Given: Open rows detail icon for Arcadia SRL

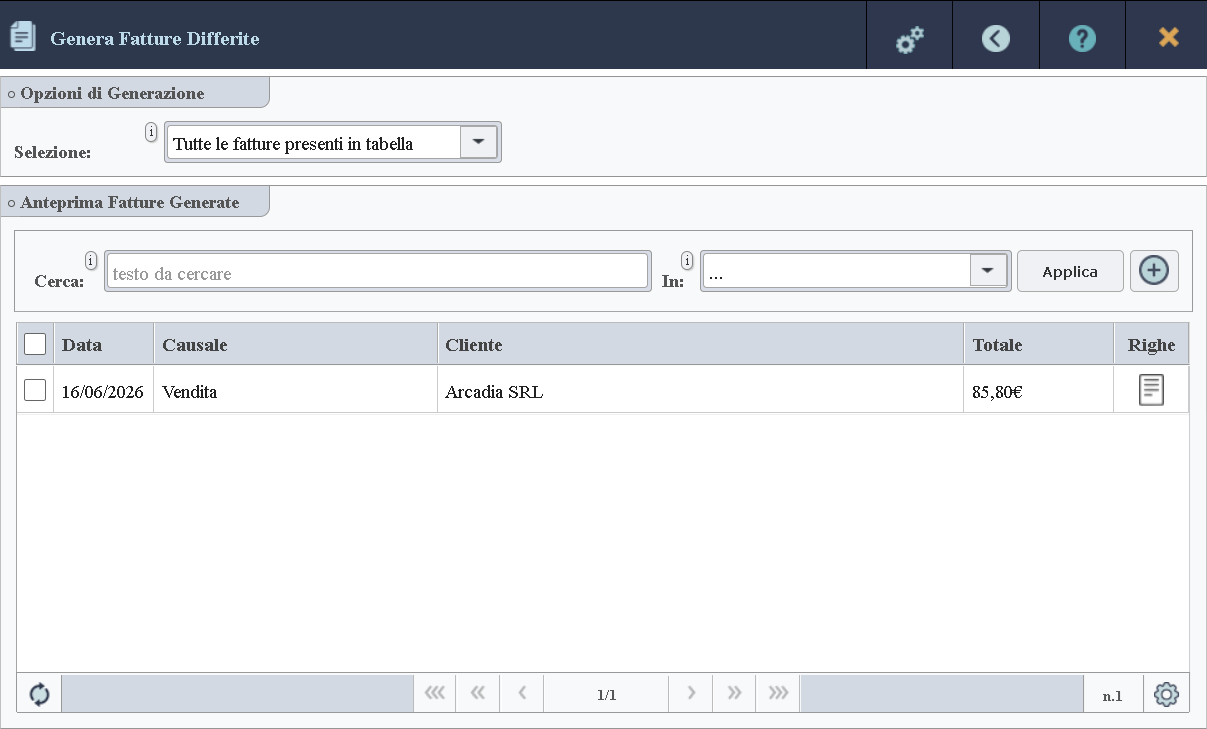Looking at the screenshot, I should (x=1151, y=389).
